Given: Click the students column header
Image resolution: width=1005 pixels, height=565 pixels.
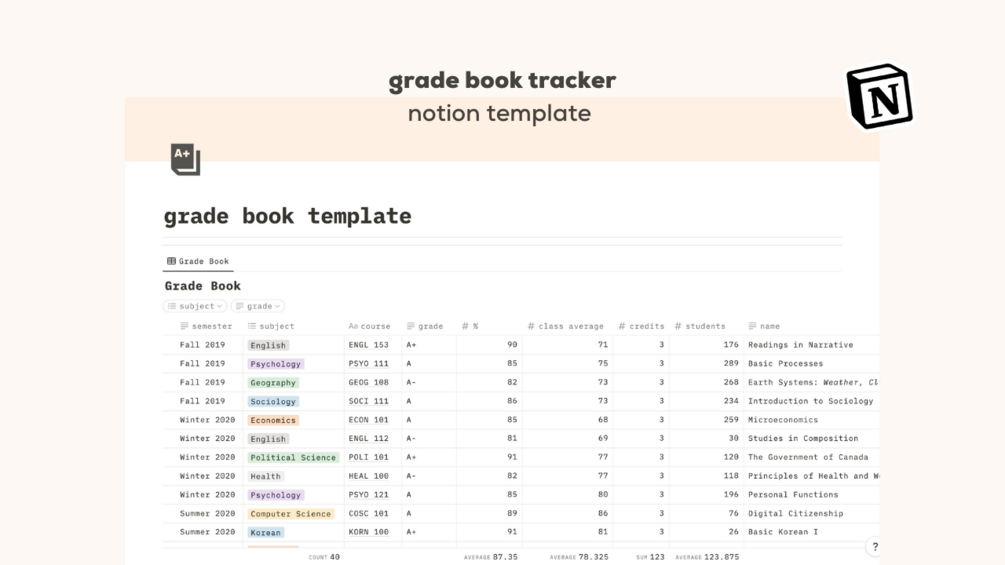Looking at the screenshot, I should [x=700, y=326].
